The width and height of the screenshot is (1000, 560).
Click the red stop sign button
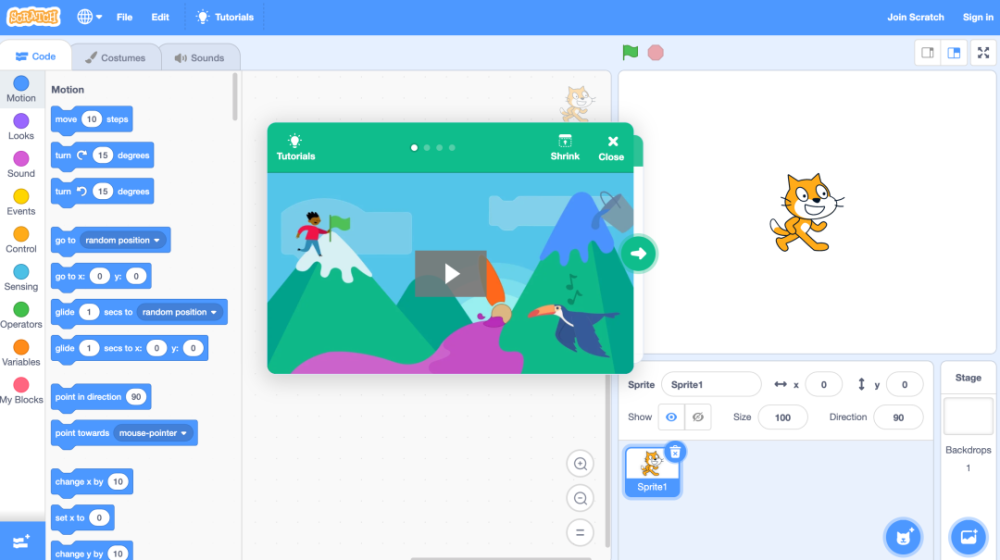[x=656, y=52]
